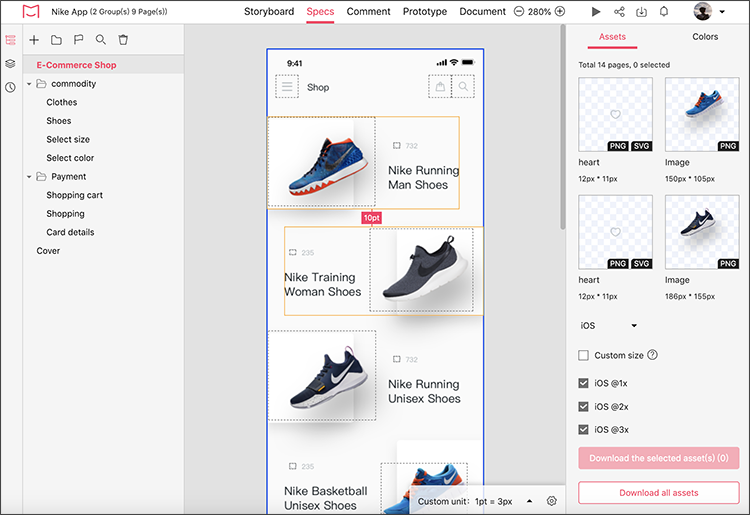Open the Card details page
750x515 pixels.
click(x=70, y=232)
